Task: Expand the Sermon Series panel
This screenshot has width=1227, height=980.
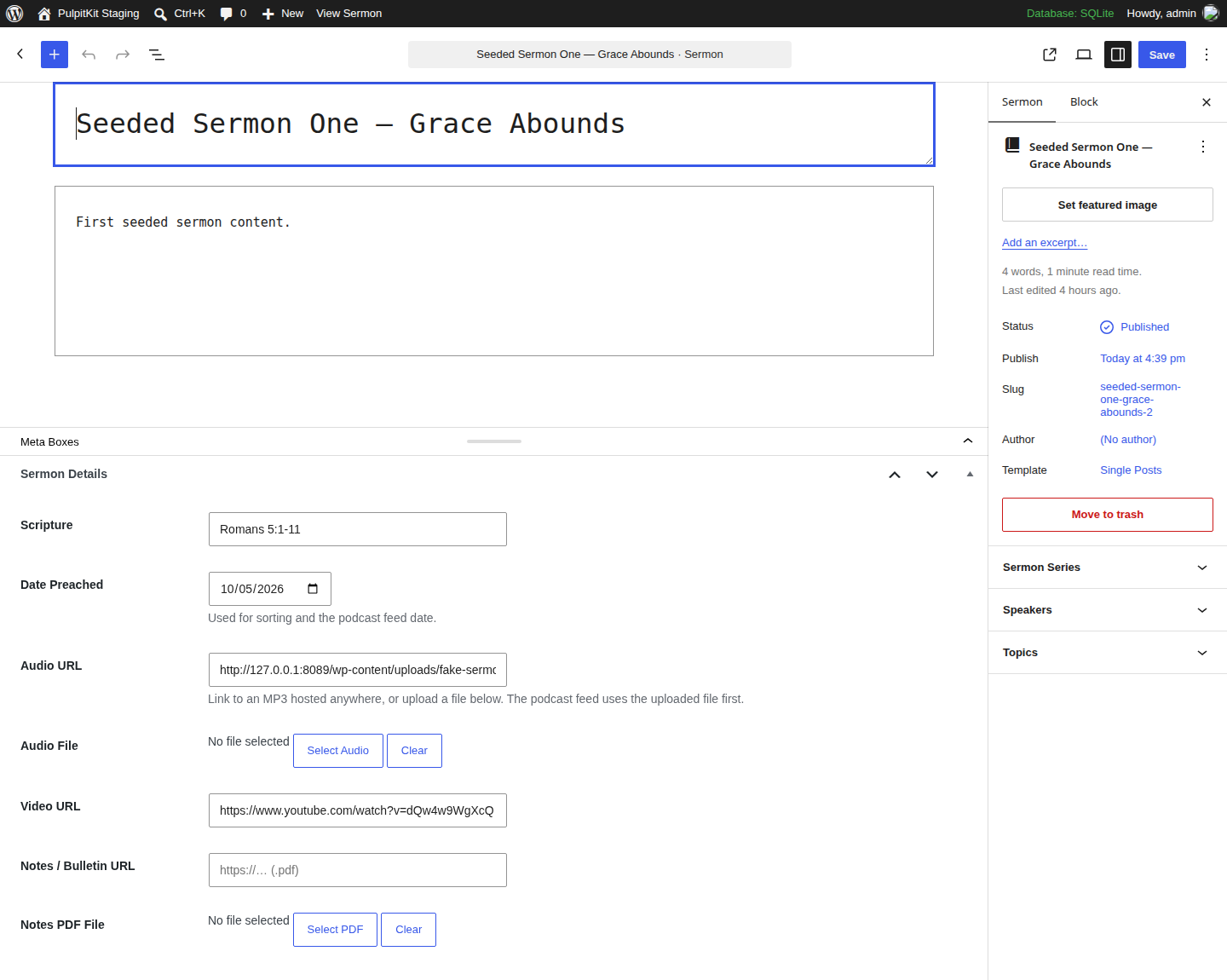Action: pos(1108,568)
